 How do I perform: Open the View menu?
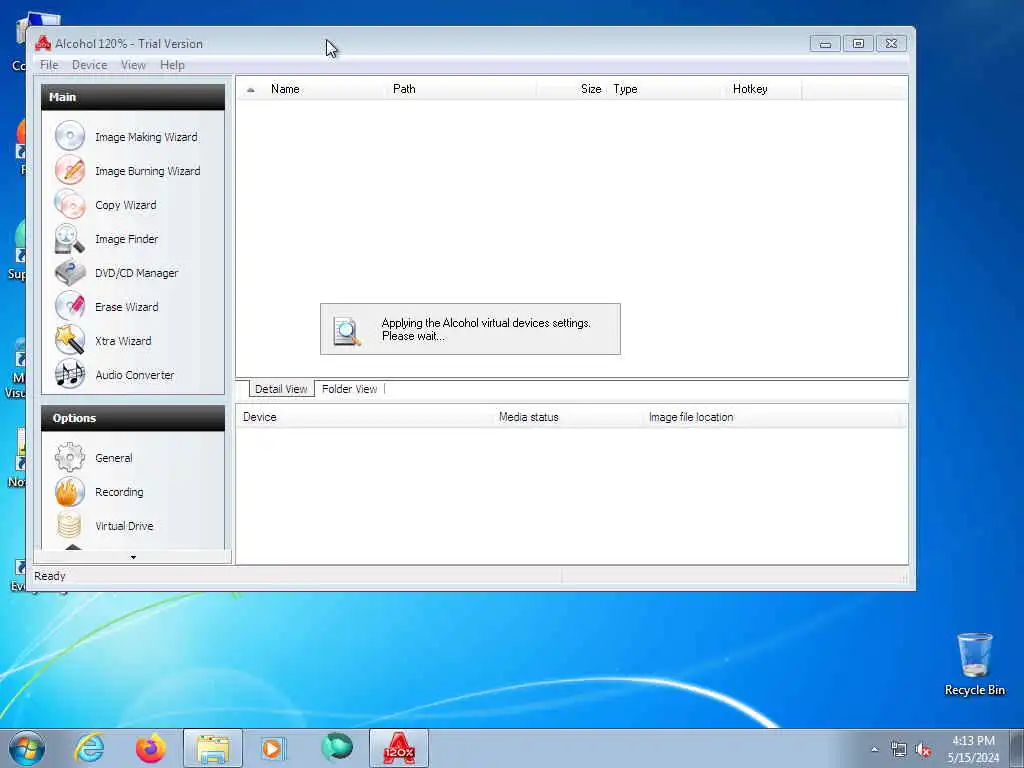(133, 65)
